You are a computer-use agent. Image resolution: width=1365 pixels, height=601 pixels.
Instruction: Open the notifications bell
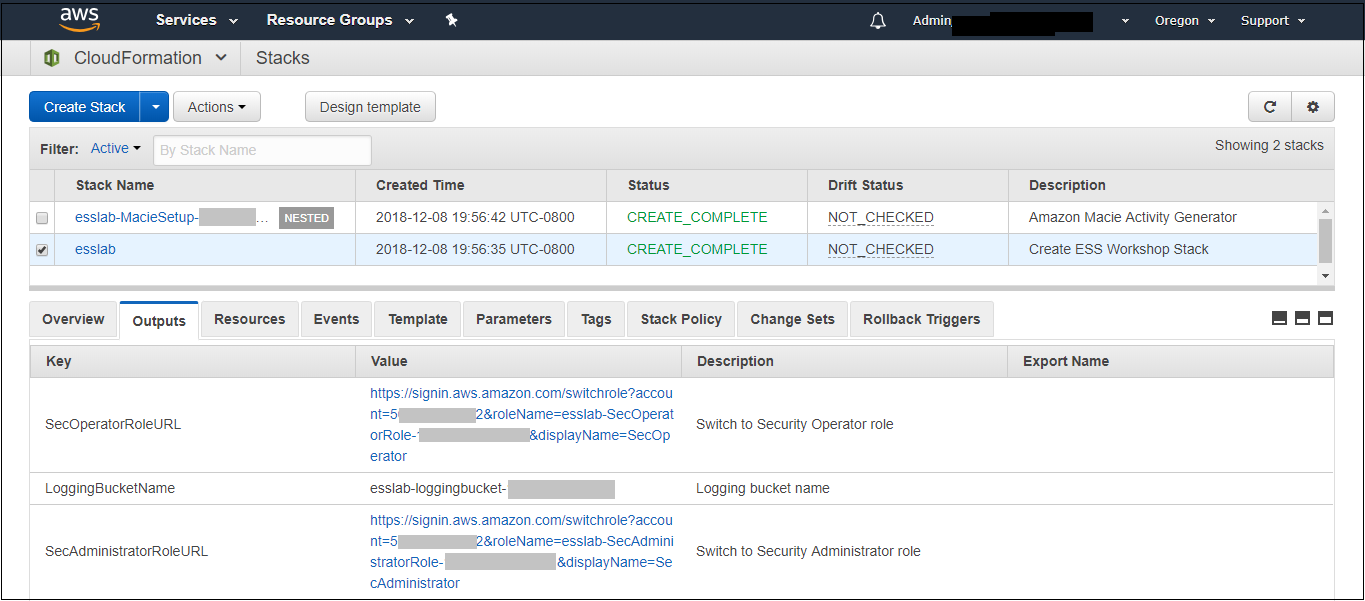coord(878,21)
